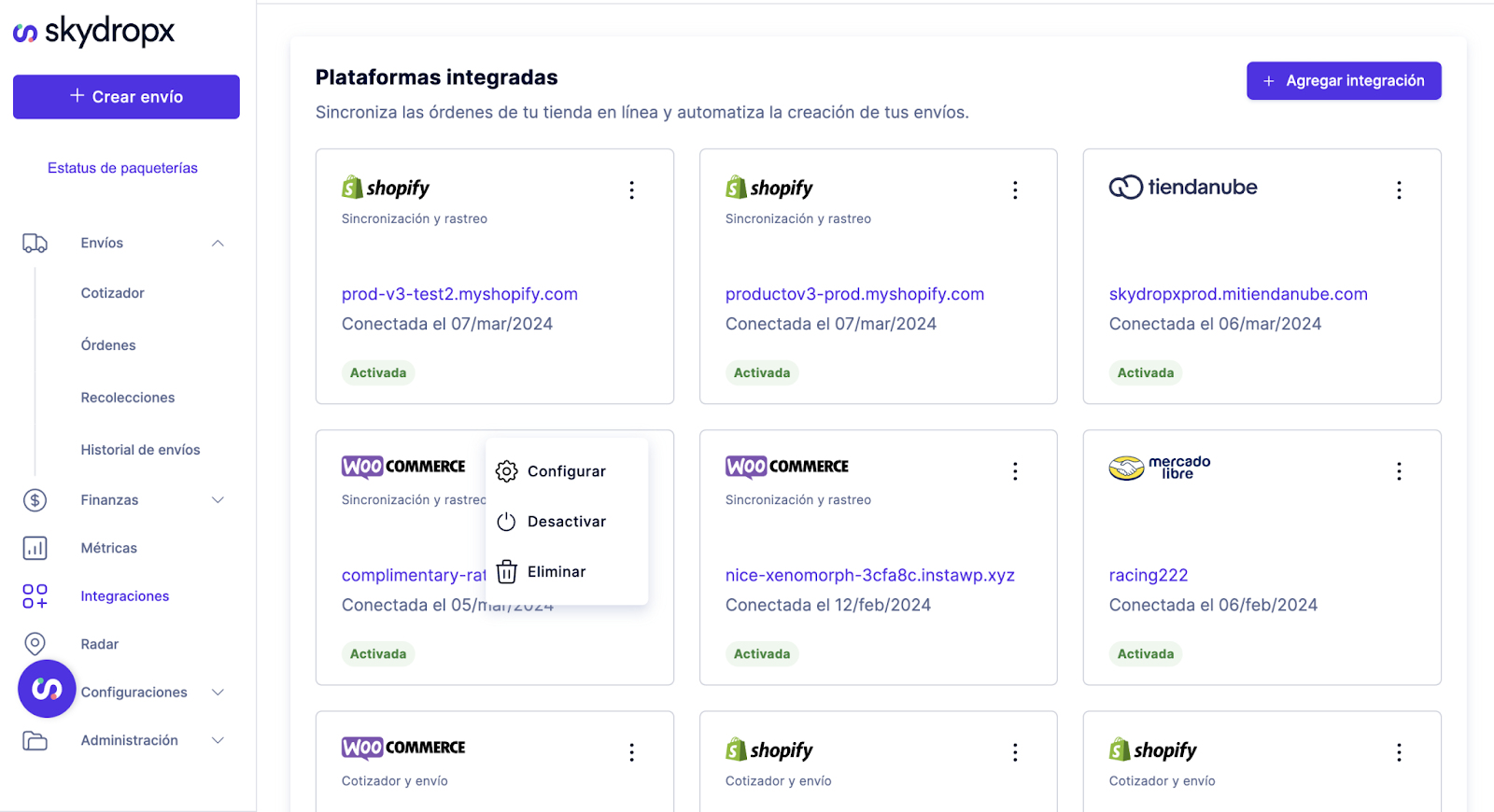Click 'Conectada el 06/mar/2024' text
The image size is (1494, 812).
1215,324
